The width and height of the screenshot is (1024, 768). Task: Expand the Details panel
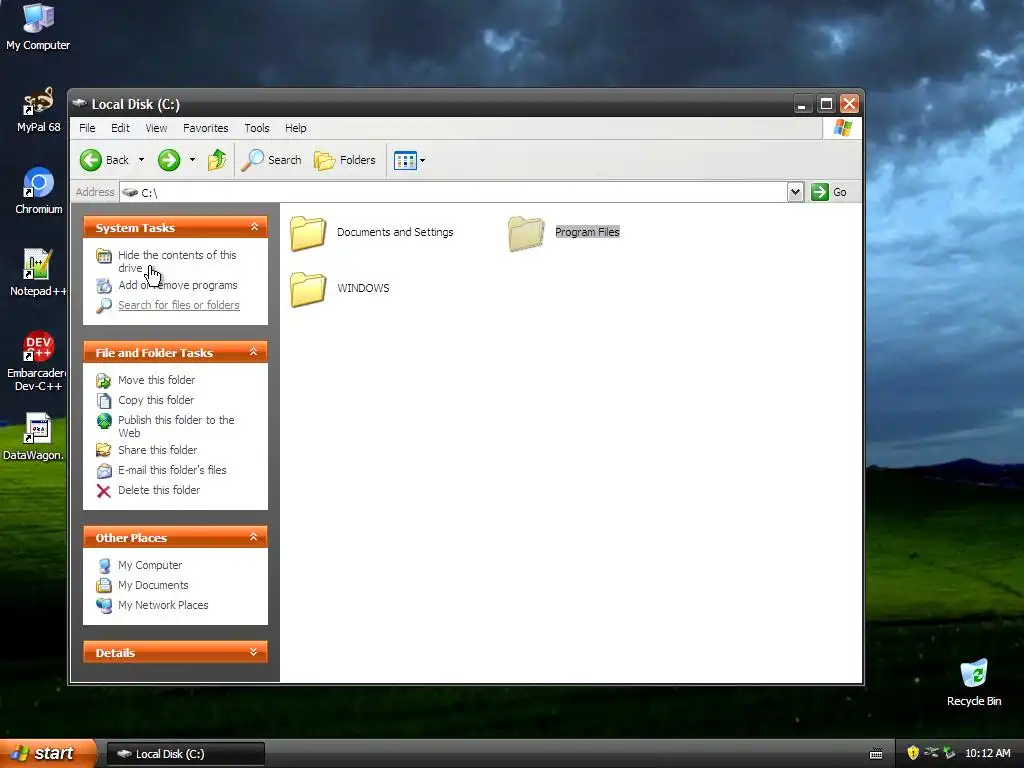(x=254, y=652)
